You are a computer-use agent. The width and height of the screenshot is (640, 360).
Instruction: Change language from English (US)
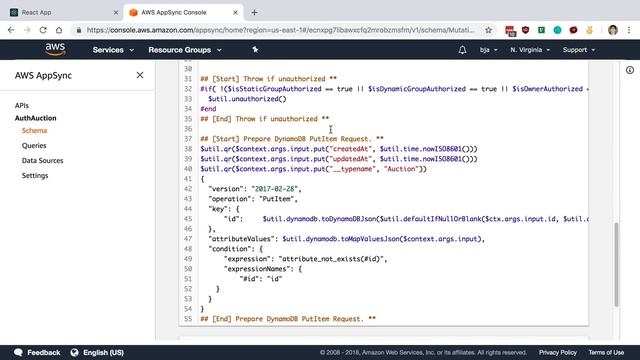97,353
